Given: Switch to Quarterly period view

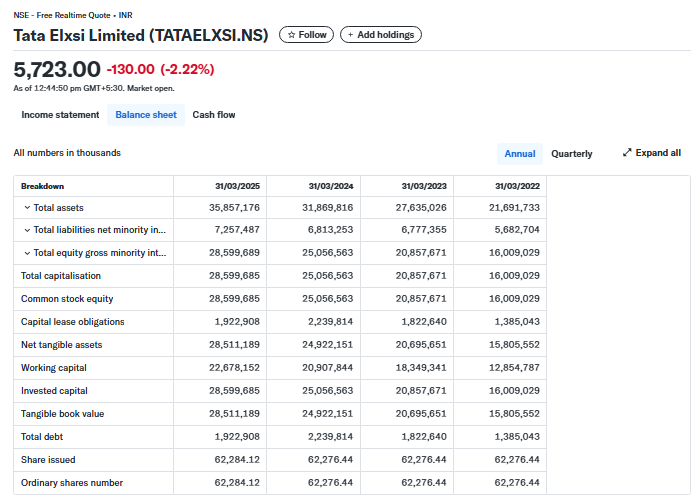Looking at the screenshot, I should pos(572,154).
